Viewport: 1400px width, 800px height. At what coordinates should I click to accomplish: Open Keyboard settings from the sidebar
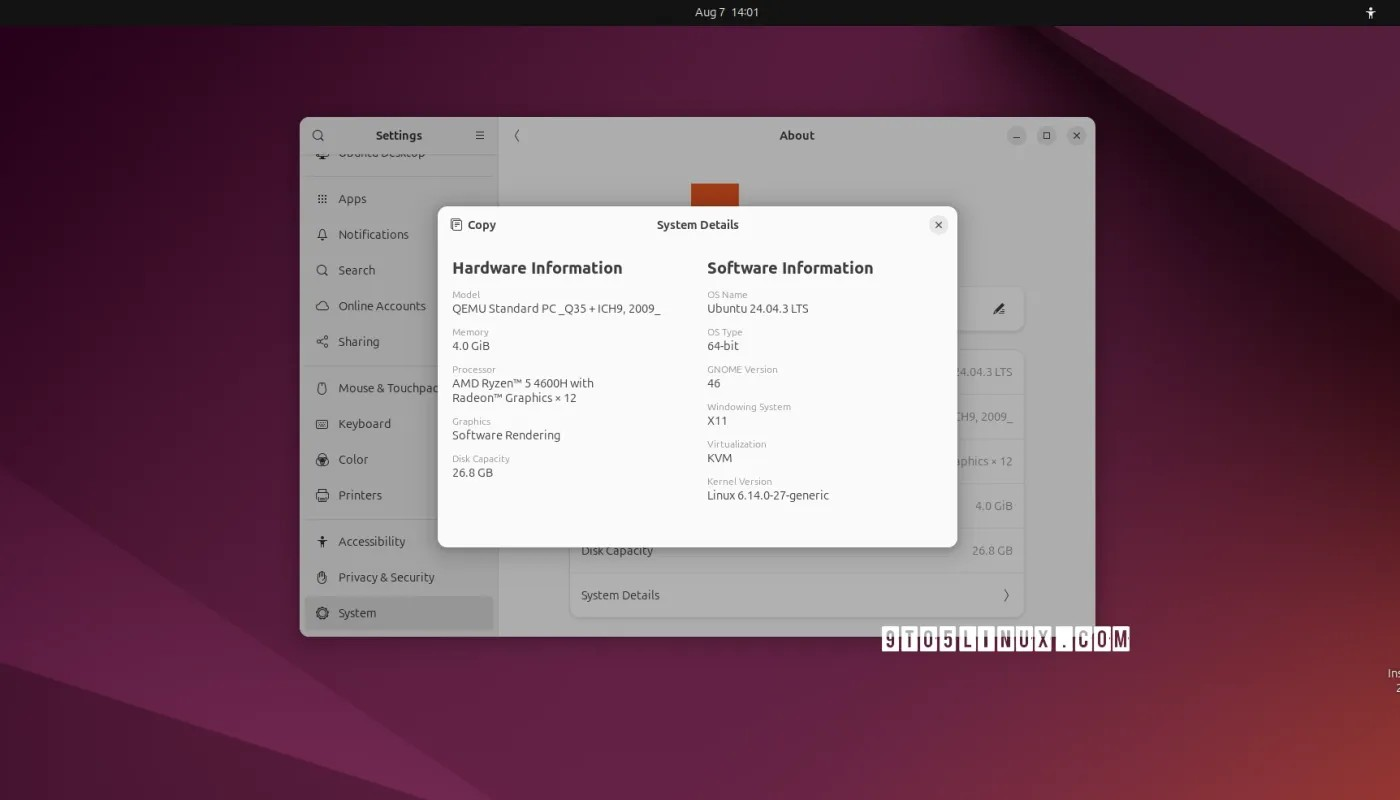coord(363,423)
